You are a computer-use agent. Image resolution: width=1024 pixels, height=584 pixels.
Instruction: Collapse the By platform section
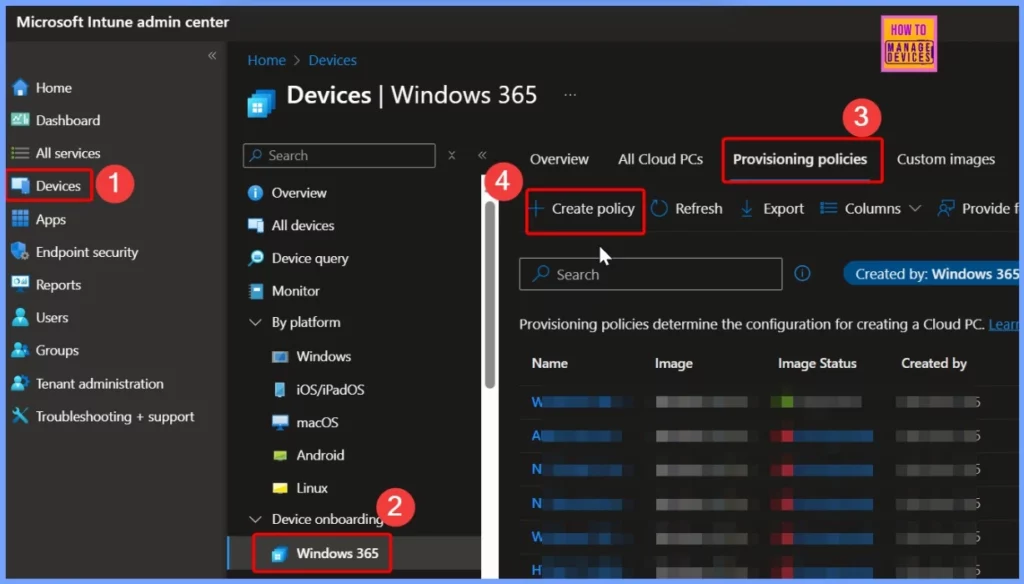coord(255,323)
